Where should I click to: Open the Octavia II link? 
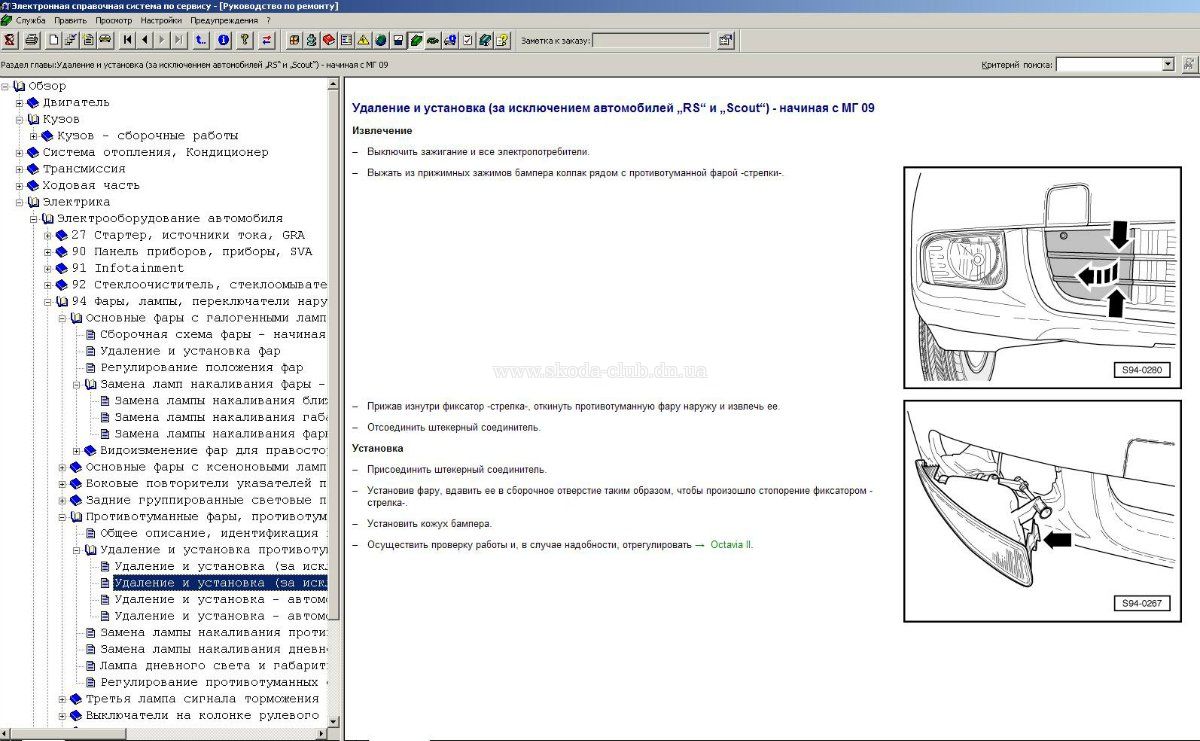coord(731,545)
